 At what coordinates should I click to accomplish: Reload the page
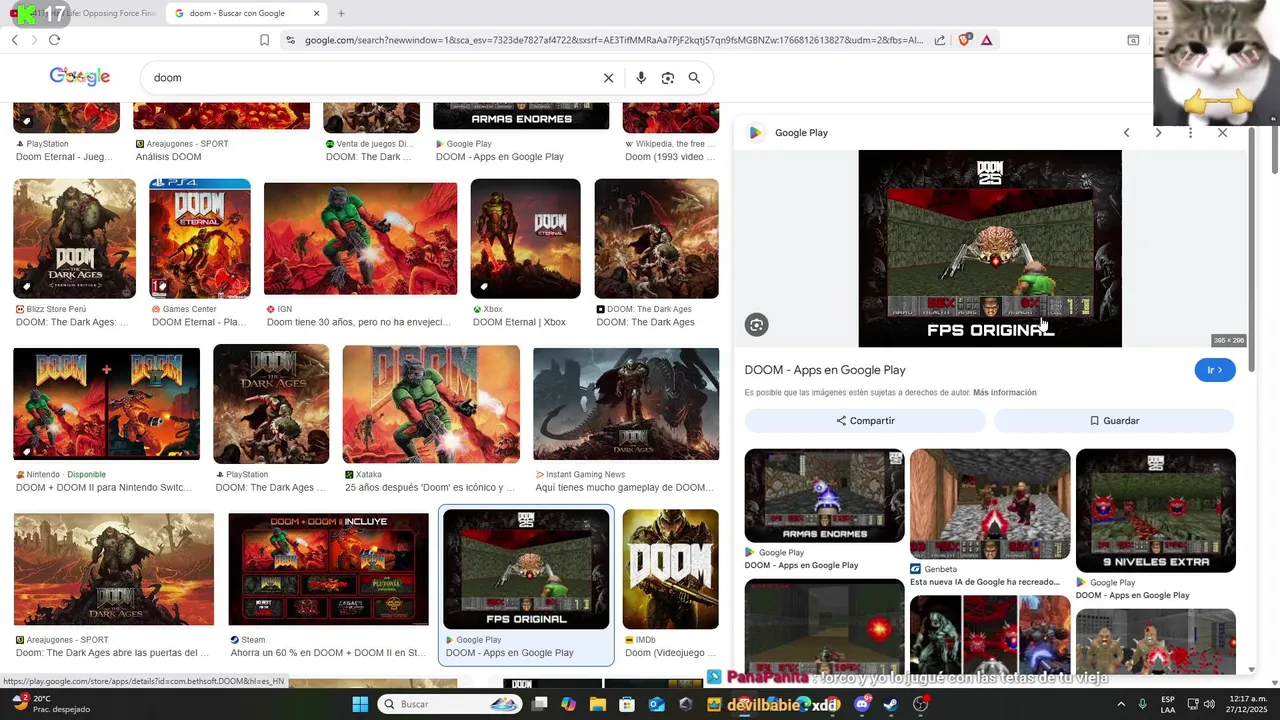[54, 40]
